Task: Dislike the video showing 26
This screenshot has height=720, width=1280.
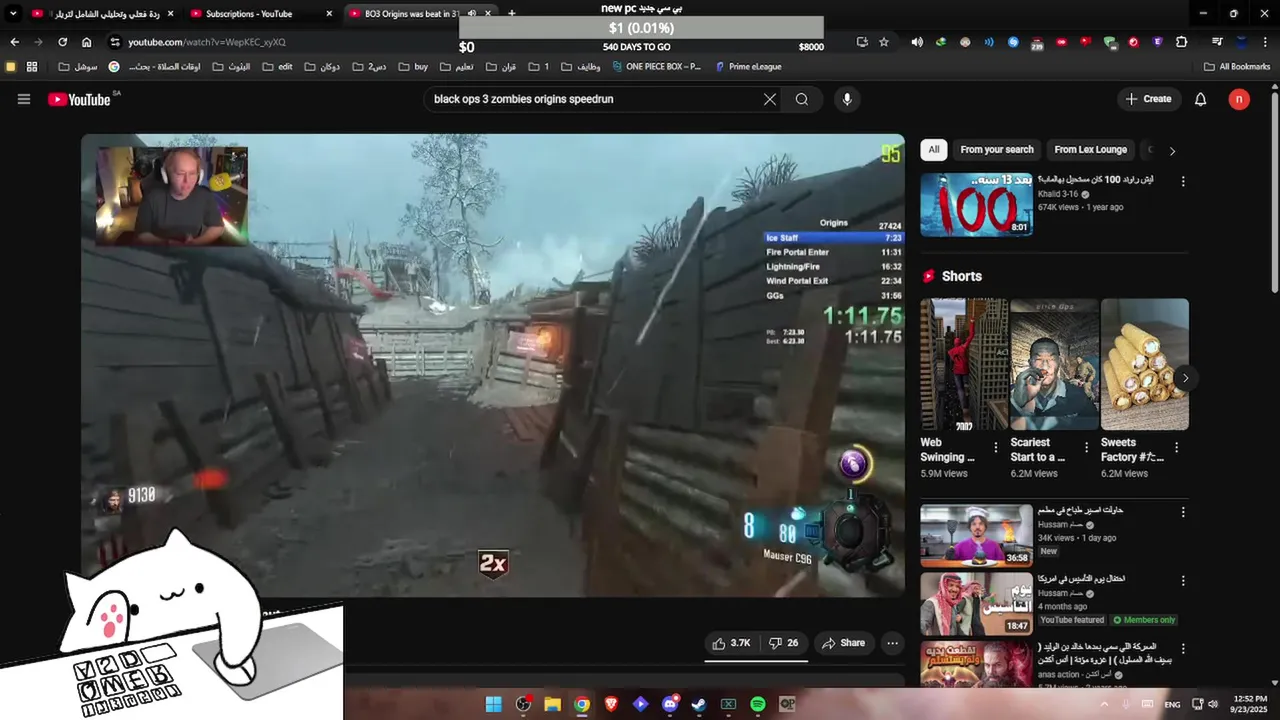Action: click(x=784, y=643)
